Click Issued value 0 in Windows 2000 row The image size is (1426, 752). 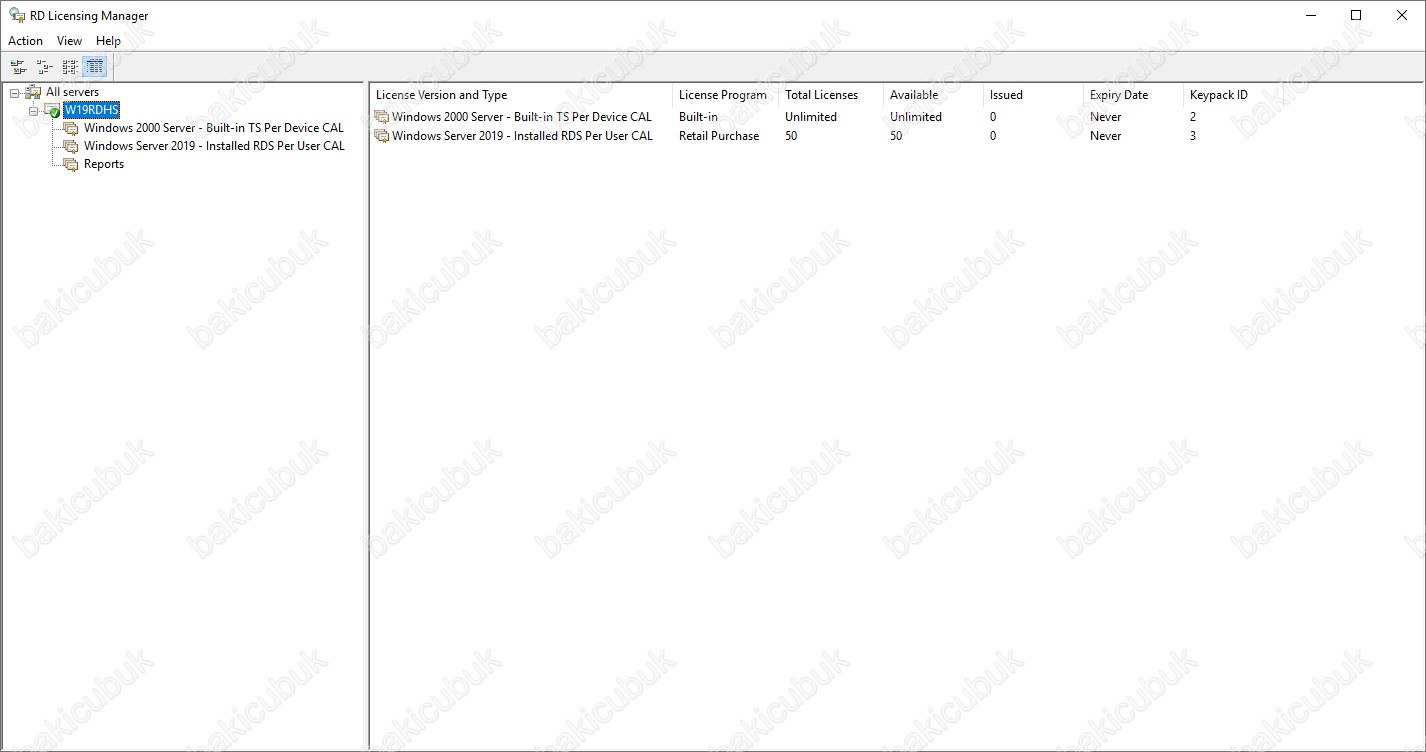pos(993,117)
